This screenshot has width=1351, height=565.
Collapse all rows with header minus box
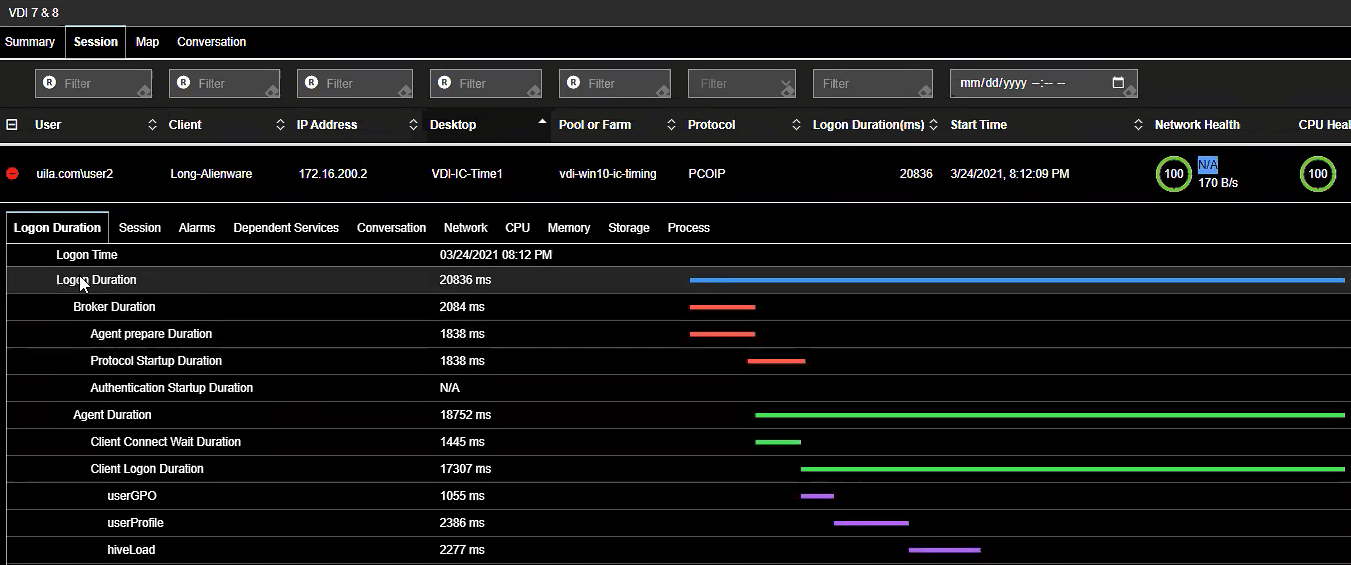[12, 125]
